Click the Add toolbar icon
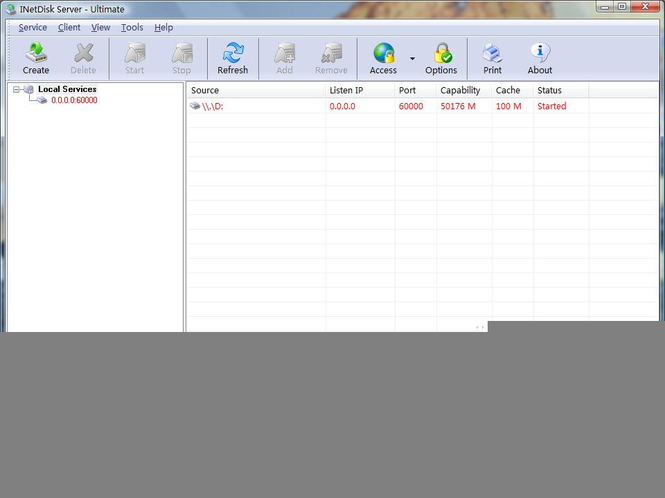The width and height of the screenshot is (665, 498). (285, 53)
